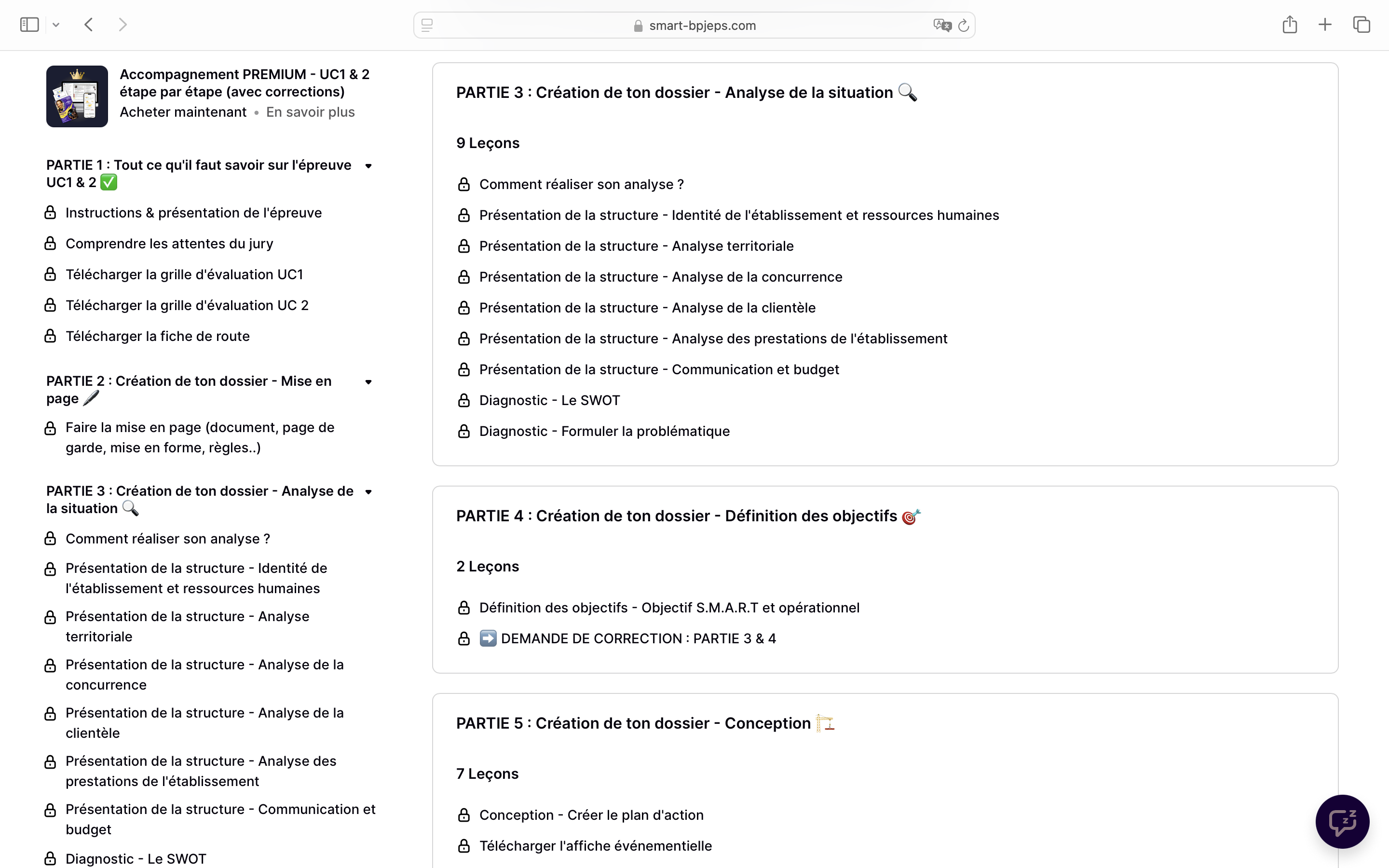Collapse PARTIE 3 section arrow in sidebar

[368, 492]
